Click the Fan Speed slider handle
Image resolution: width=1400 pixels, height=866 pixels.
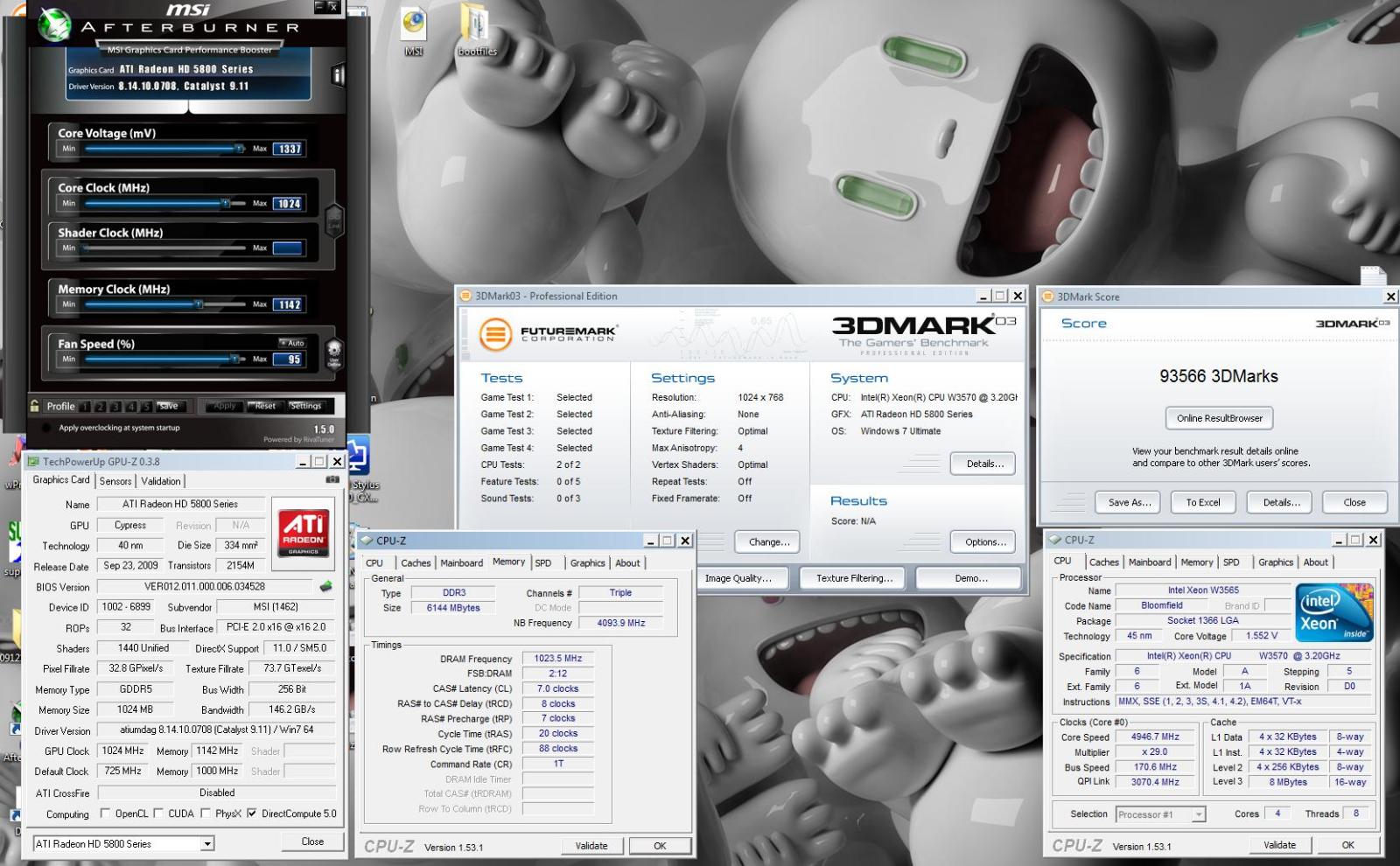tap(234, 359)
